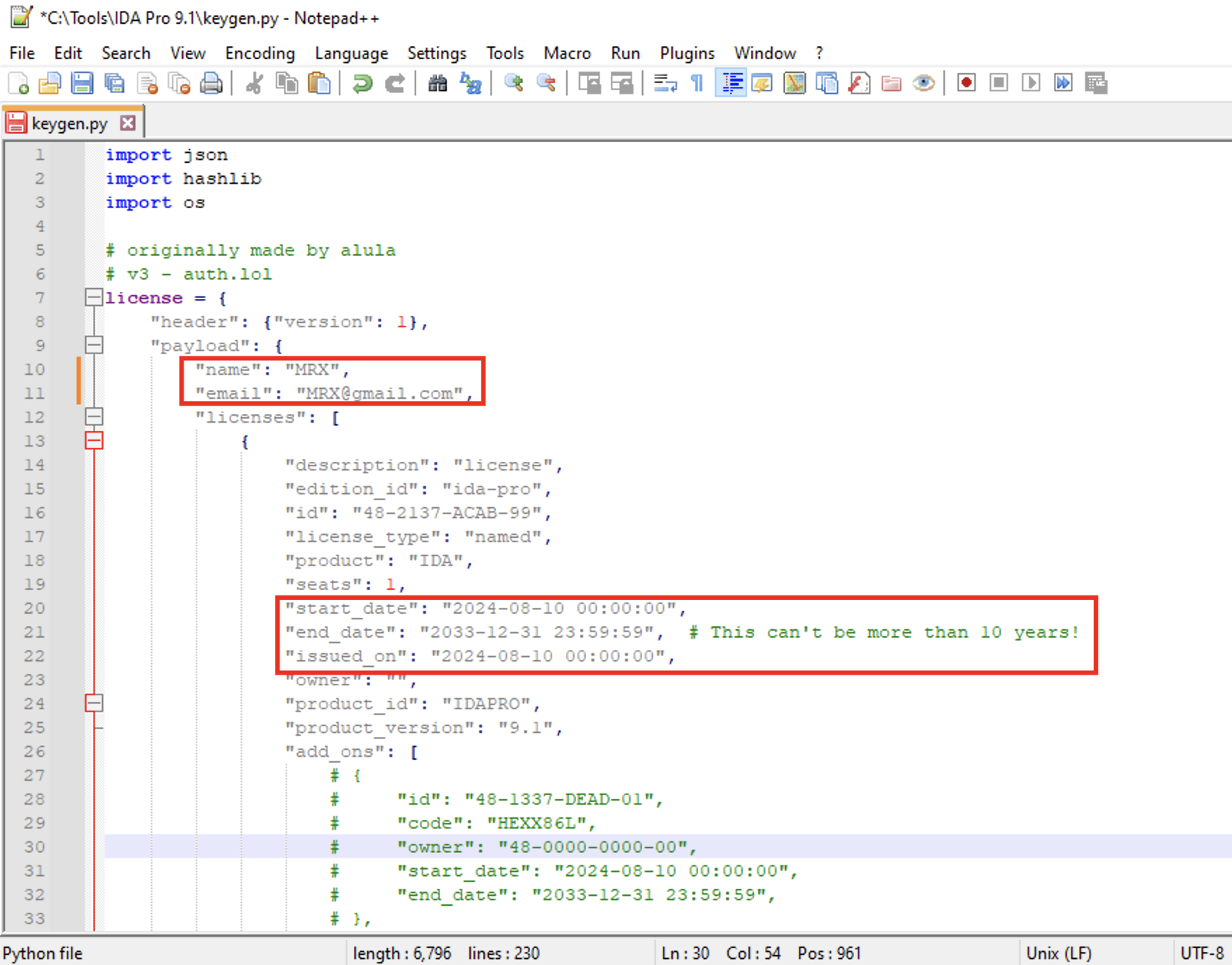Open the File menu

click(22, 53)
